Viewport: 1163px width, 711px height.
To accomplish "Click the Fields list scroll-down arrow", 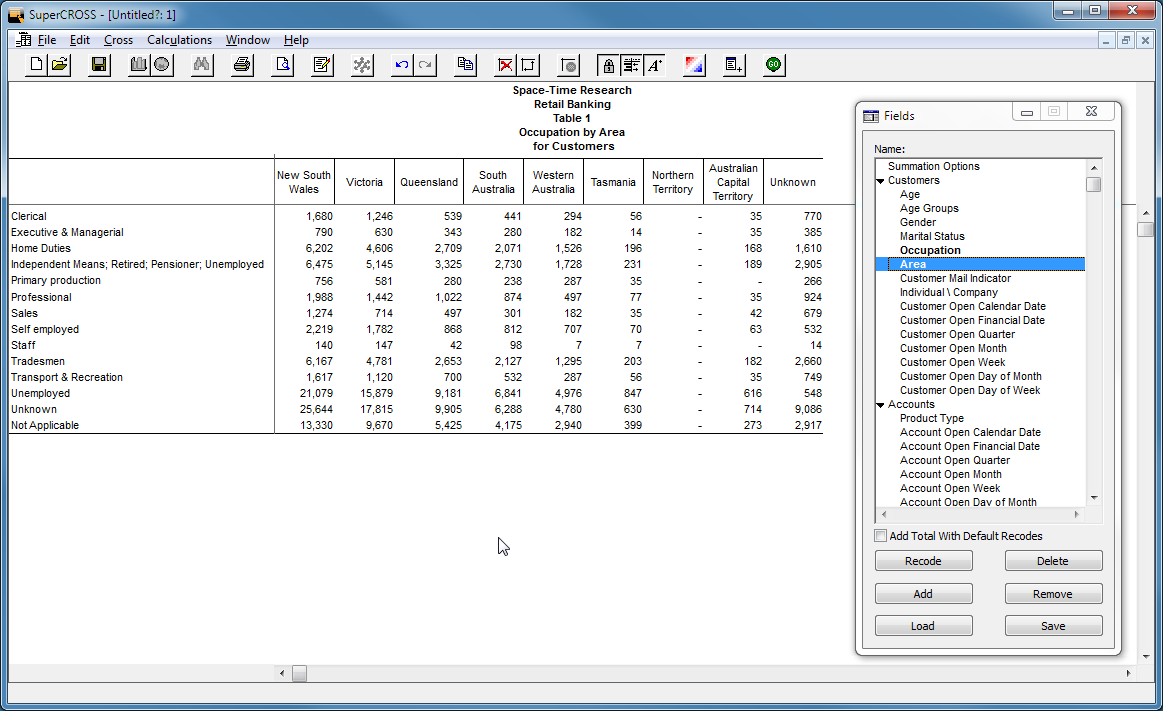I will coord(1094,497).
